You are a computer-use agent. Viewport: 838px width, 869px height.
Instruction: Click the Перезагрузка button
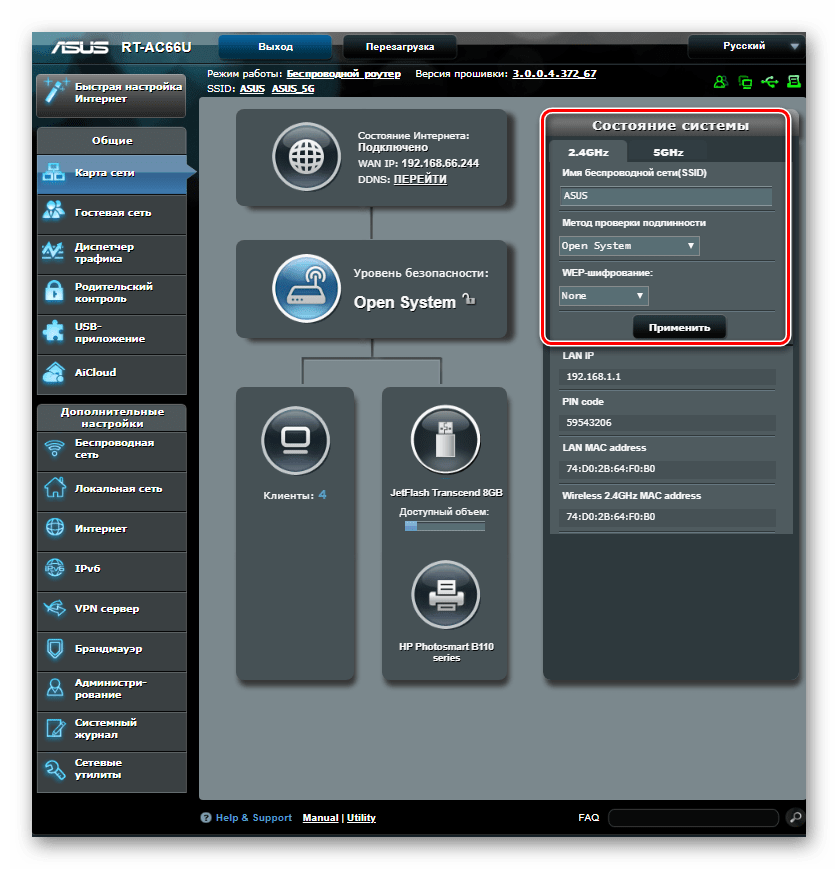pos(400,47)
